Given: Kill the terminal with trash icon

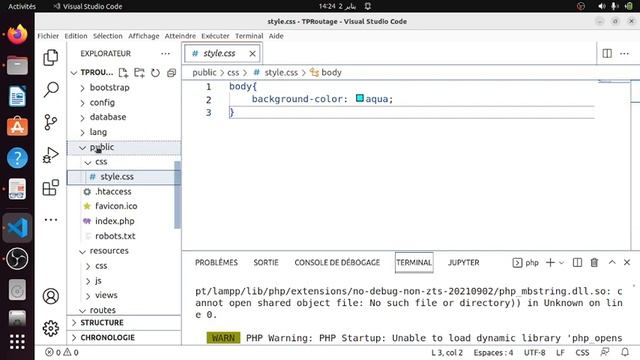Looking at the screenshot, I should tap(594, 262).
